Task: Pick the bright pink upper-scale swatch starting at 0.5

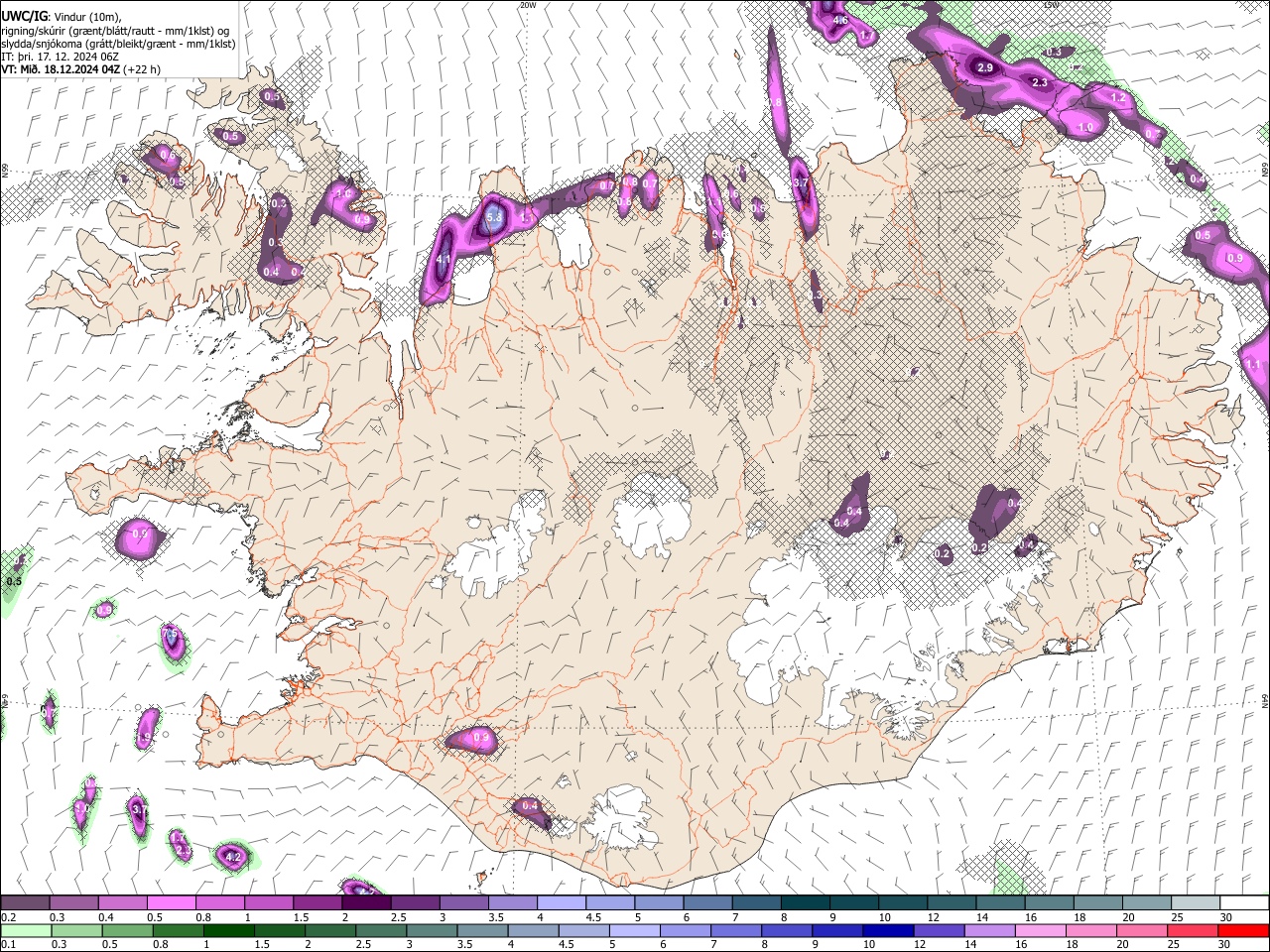Action: pos(171,903)
